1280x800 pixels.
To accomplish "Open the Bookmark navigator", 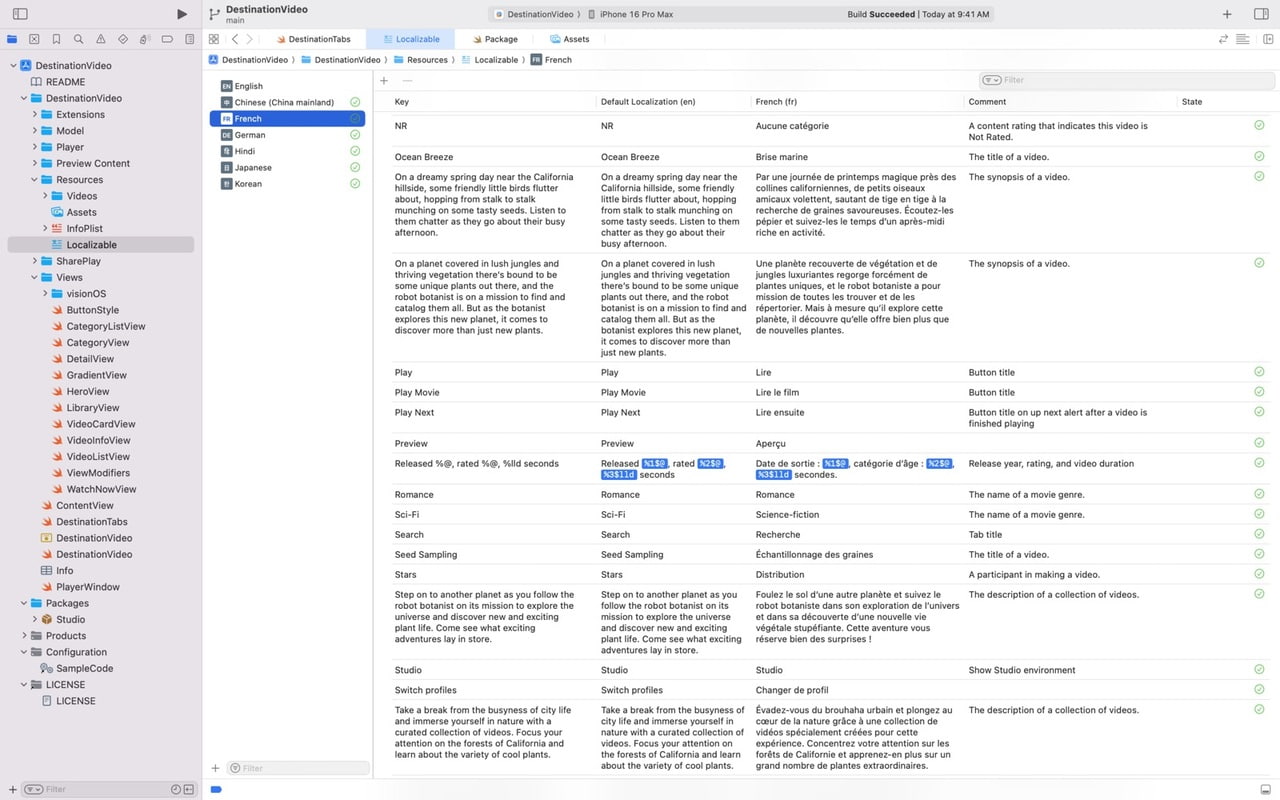I will point(57,39).
